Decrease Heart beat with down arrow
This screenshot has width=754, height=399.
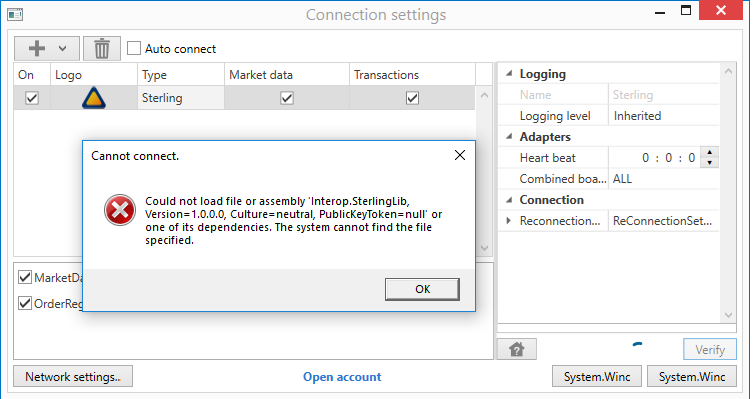pos(710,162)
